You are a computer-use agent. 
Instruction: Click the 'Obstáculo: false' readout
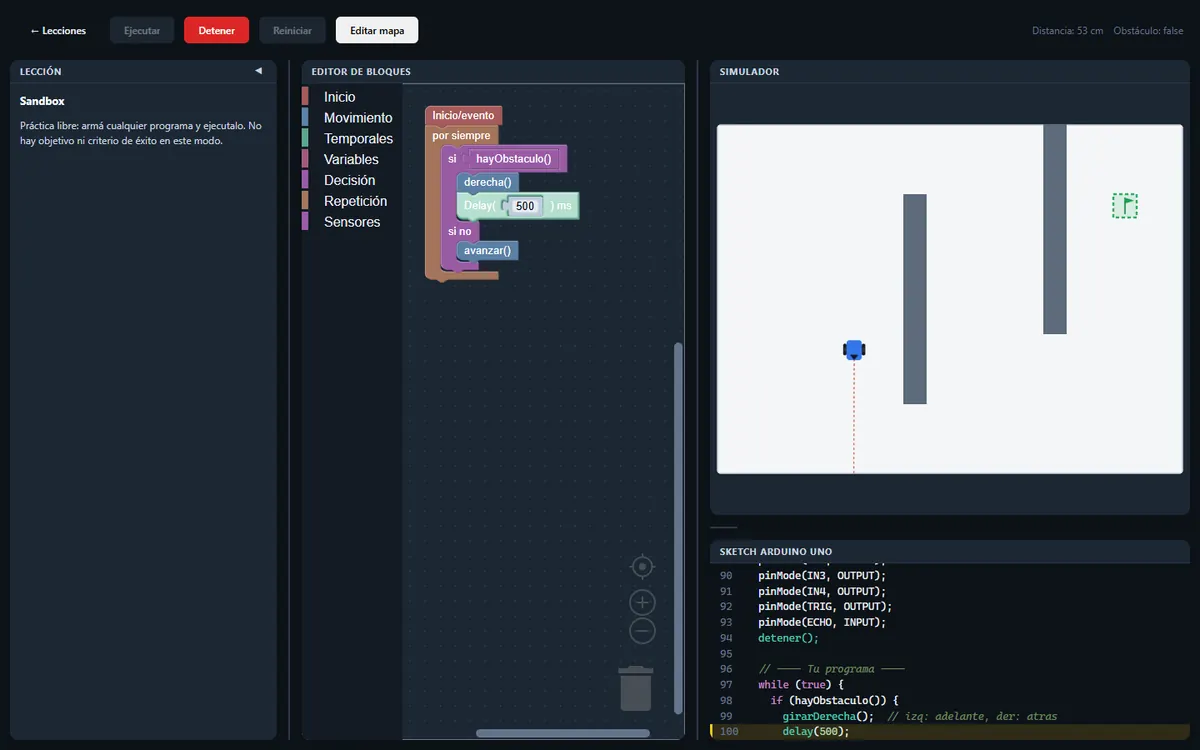[x=1148, y=31]
